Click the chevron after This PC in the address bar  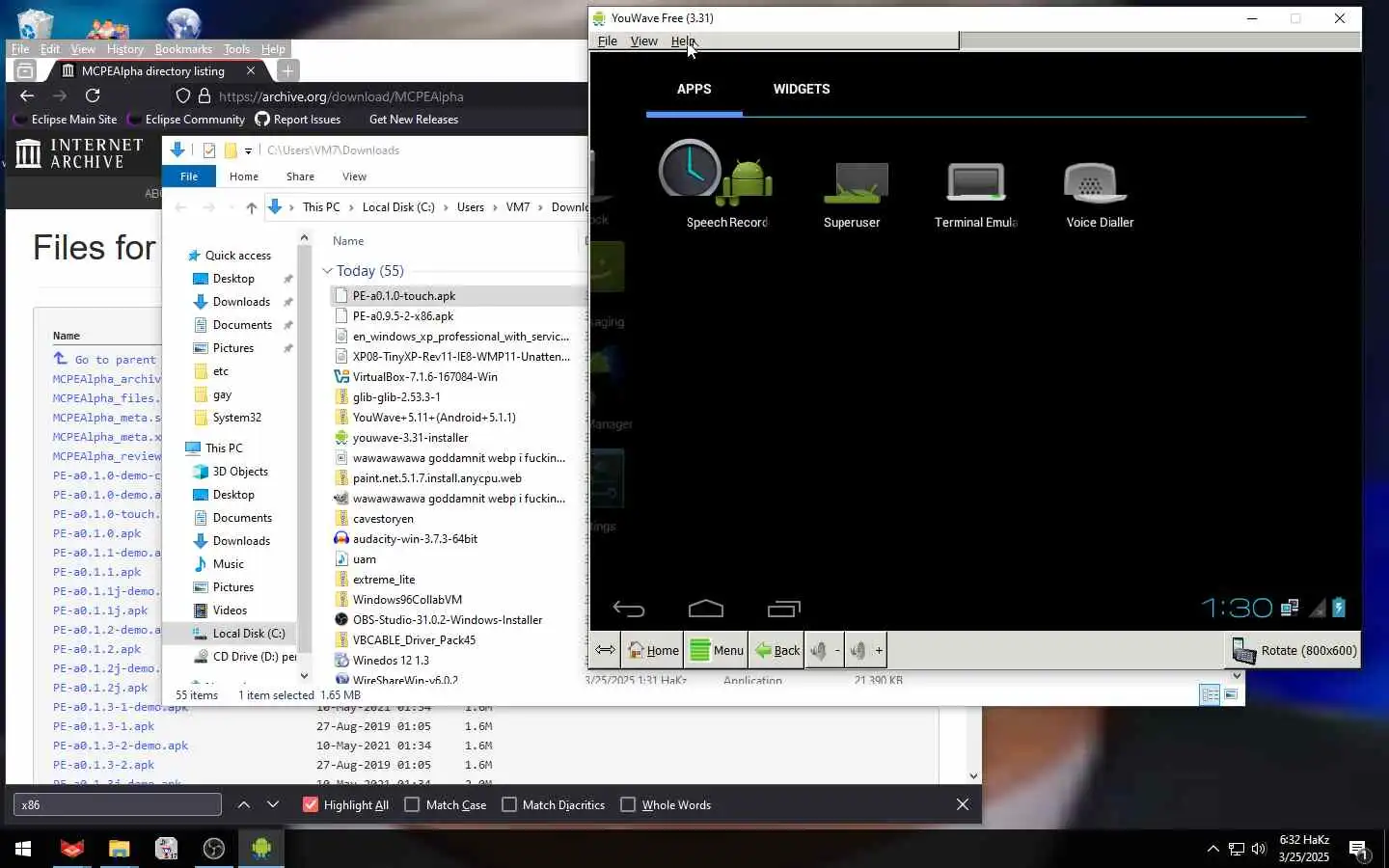pyautogui.click(x=351, y=207)
